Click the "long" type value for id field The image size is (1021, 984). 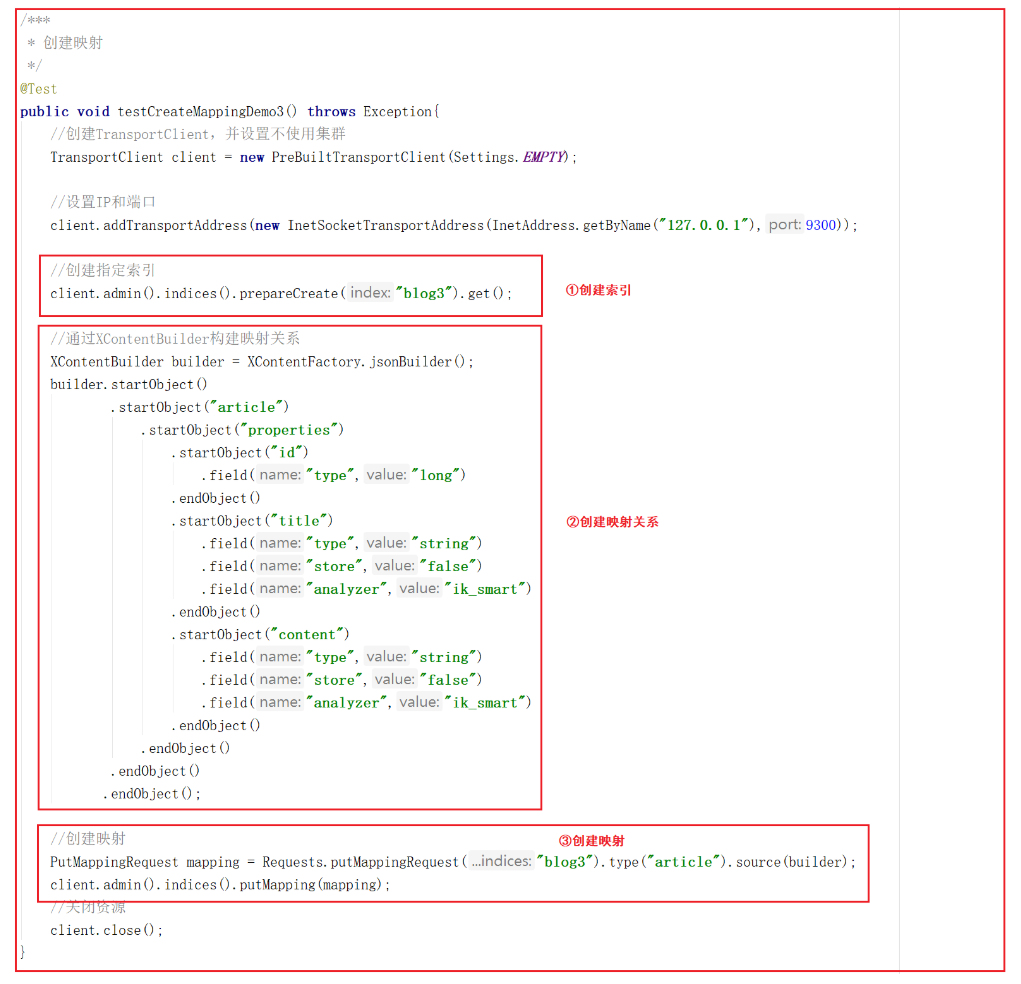(x=439, y=474)
